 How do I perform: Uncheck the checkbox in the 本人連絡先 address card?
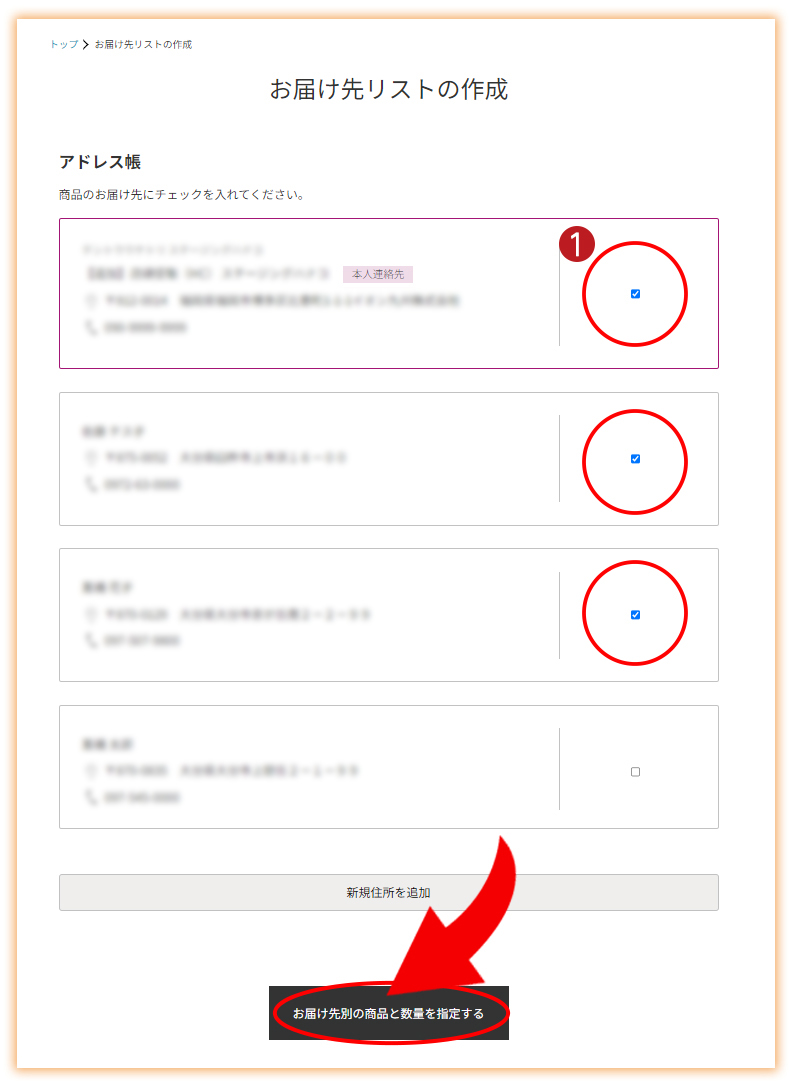pyautogui.click(x=635, y=294)
